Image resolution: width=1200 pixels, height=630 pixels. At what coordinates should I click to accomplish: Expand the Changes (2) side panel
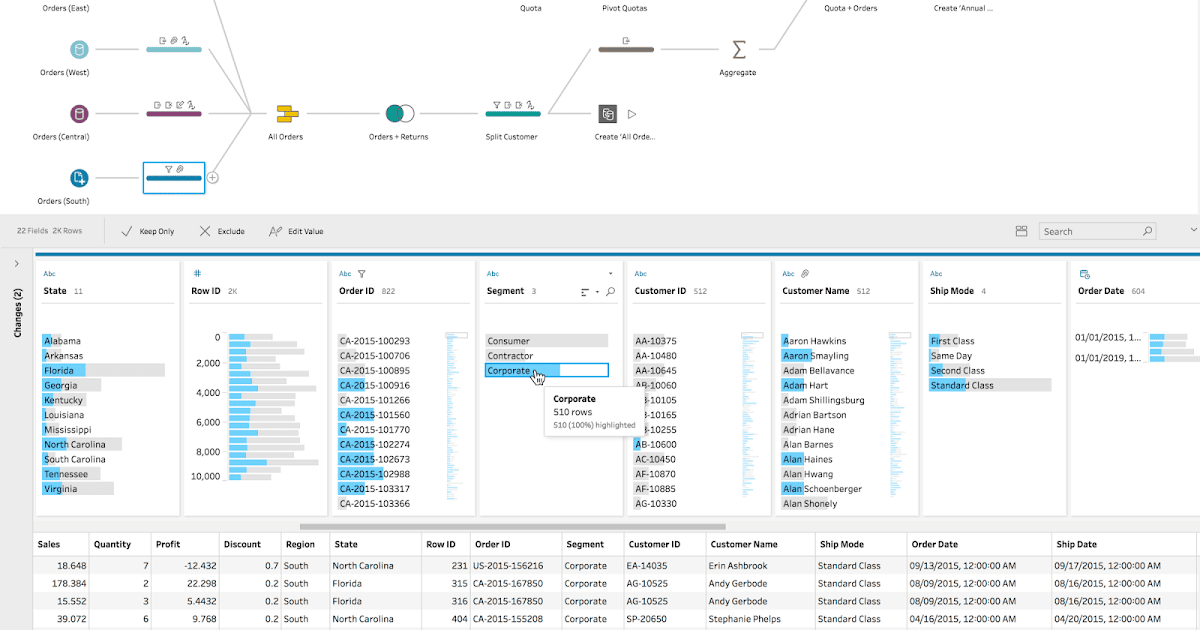click(x=16, y=265)
